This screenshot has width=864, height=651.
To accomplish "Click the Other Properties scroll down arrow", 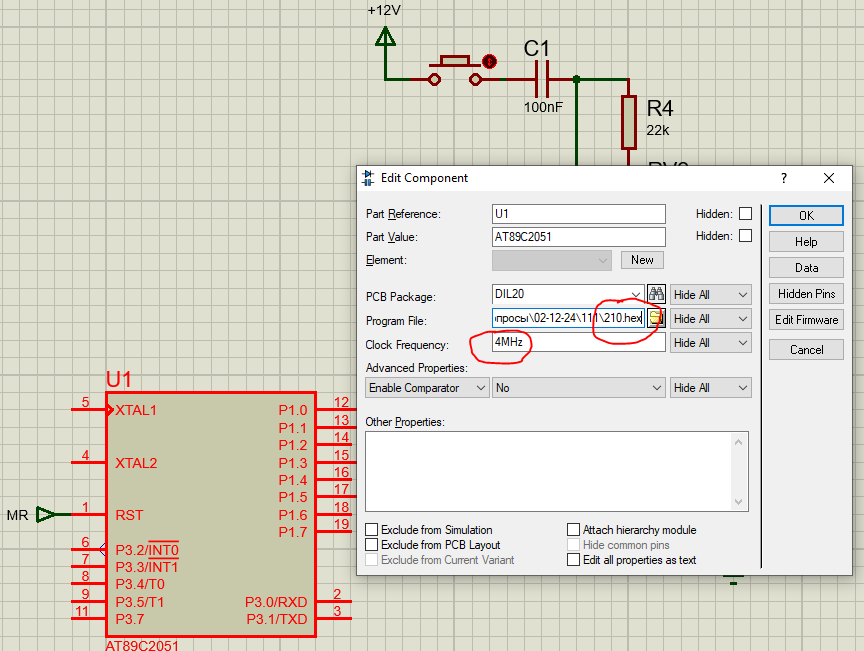I will point(738,502).
